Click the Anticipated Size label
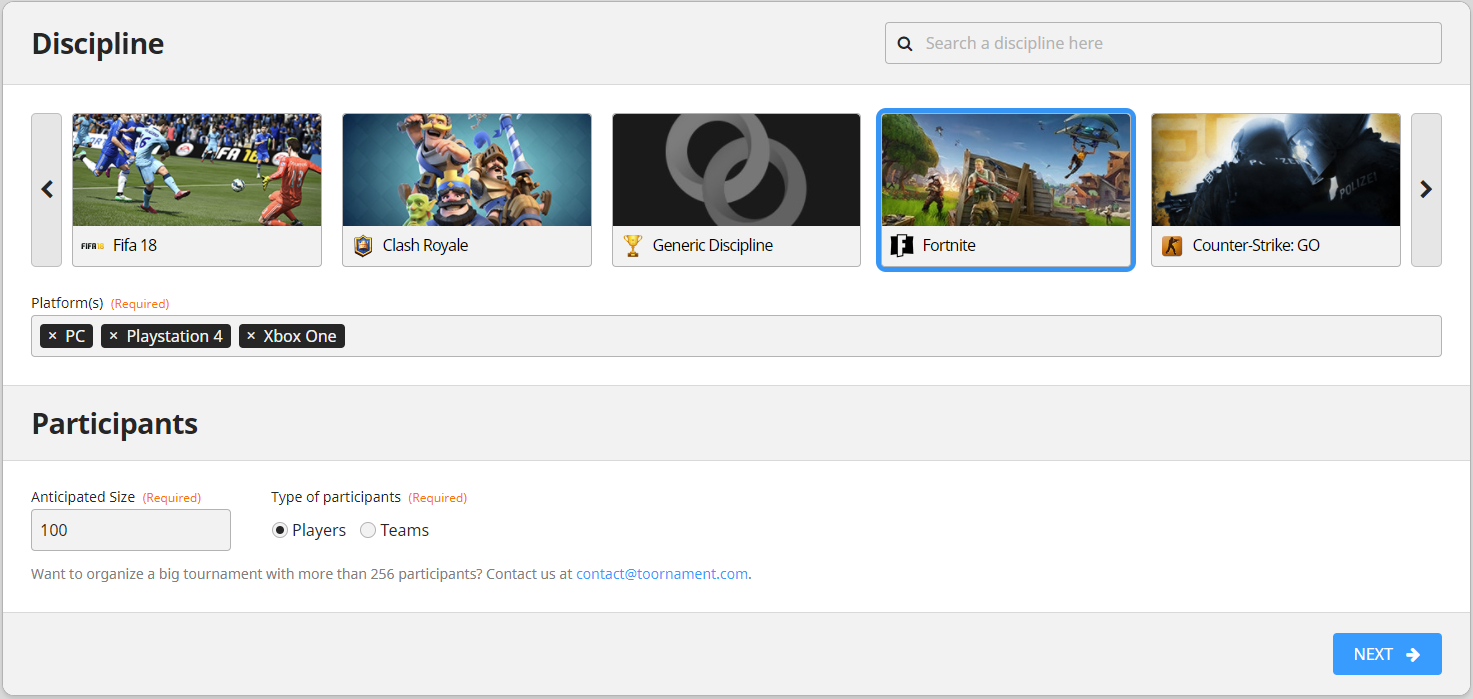1473x699 pixels. (x=83, y=497)
